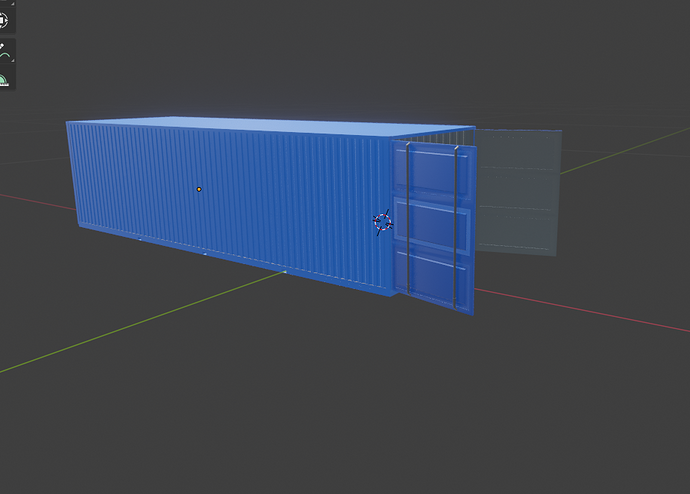Click the red-white 3D cursor
The height and width of the screenshot is (494, 690).
[x=382, y=222]
